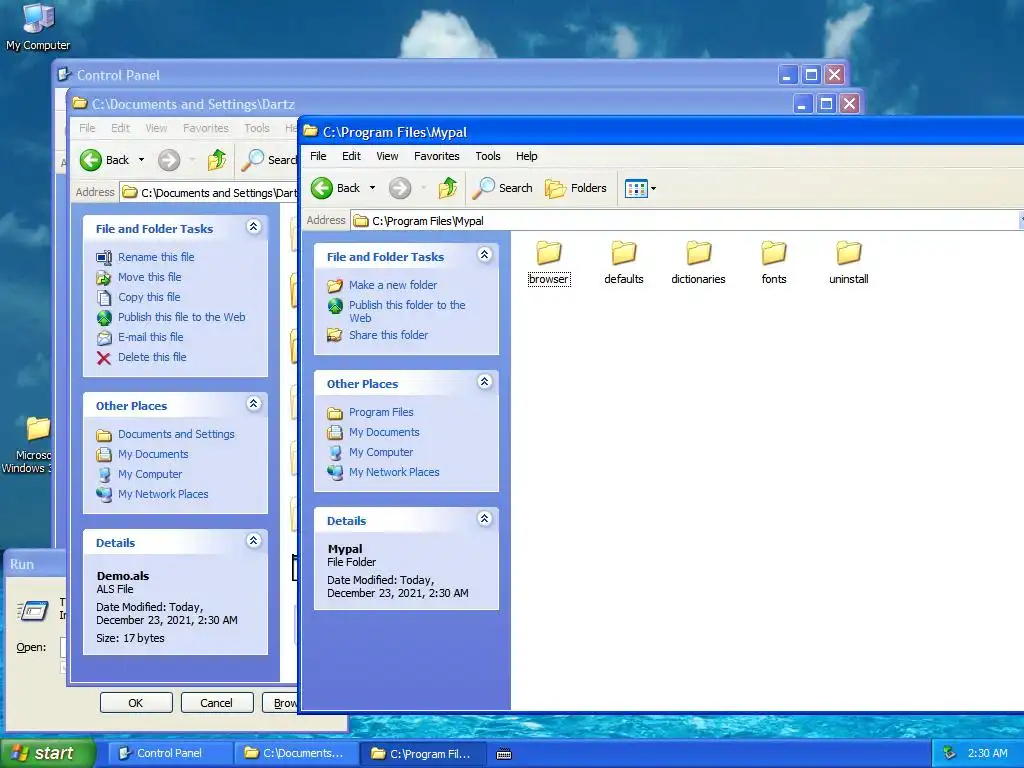Open the uninstall folder
This screenshot has height=768, width=1024.
[x=848, y=262]
